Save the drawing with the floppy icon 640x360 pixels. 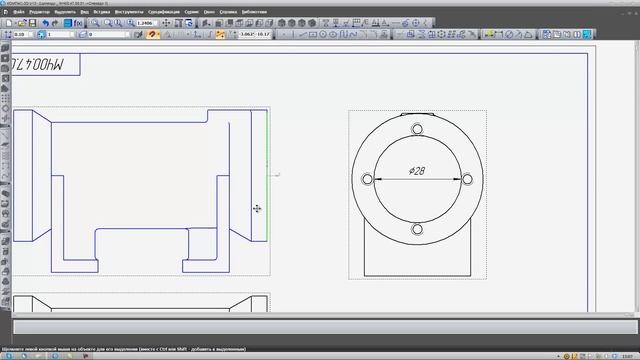click(x=32, y=23)
